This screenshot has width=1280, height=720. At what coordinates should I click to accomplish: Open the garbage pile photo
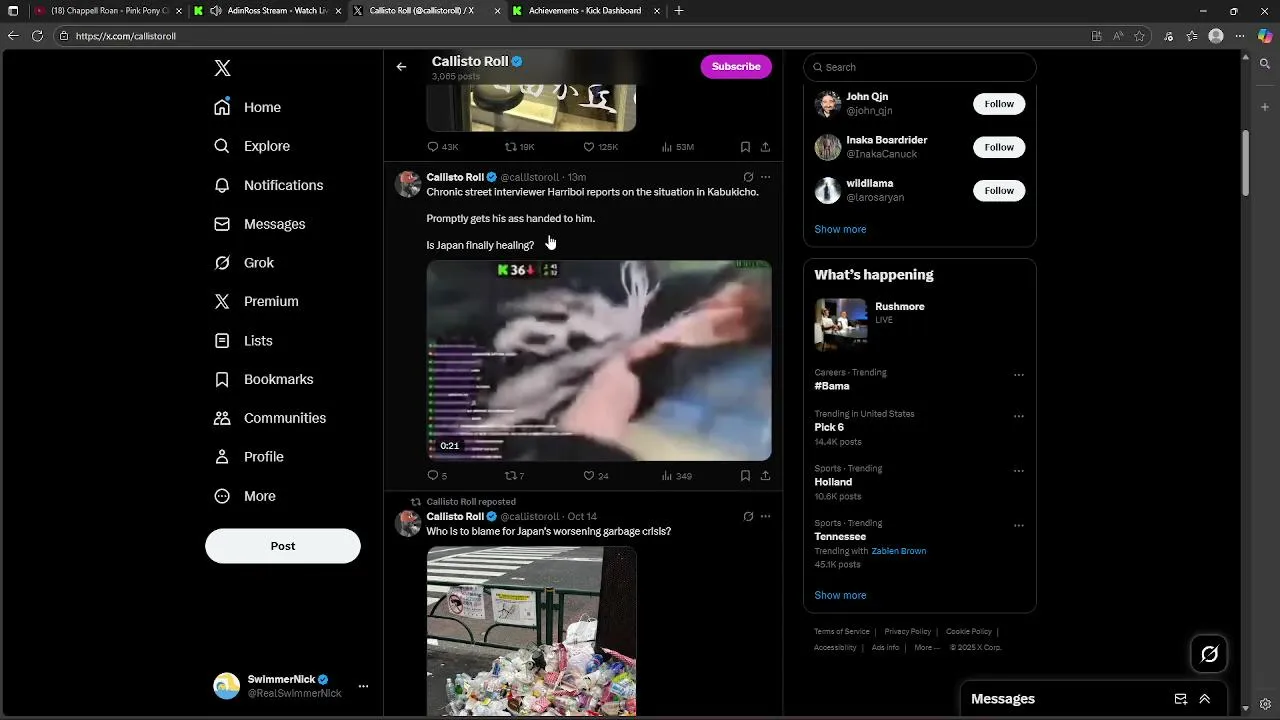(532, 631)
